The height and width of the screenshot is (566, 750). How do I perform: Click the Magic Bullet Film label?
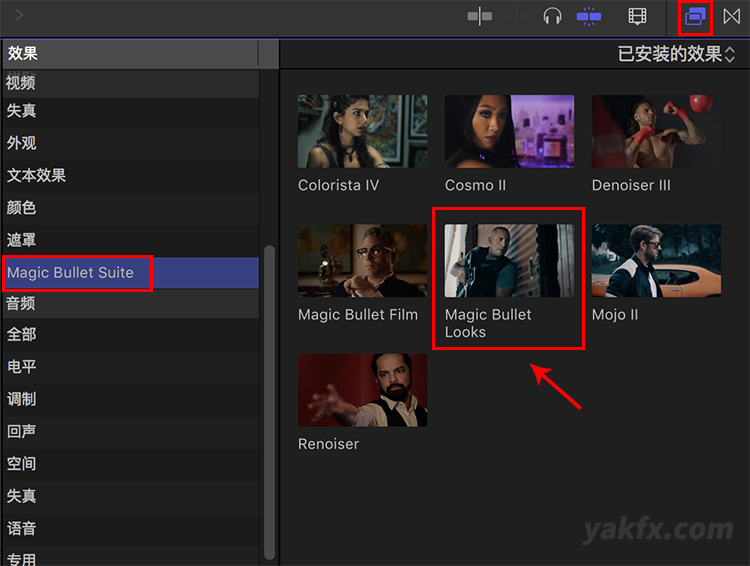tap(358, 315)
